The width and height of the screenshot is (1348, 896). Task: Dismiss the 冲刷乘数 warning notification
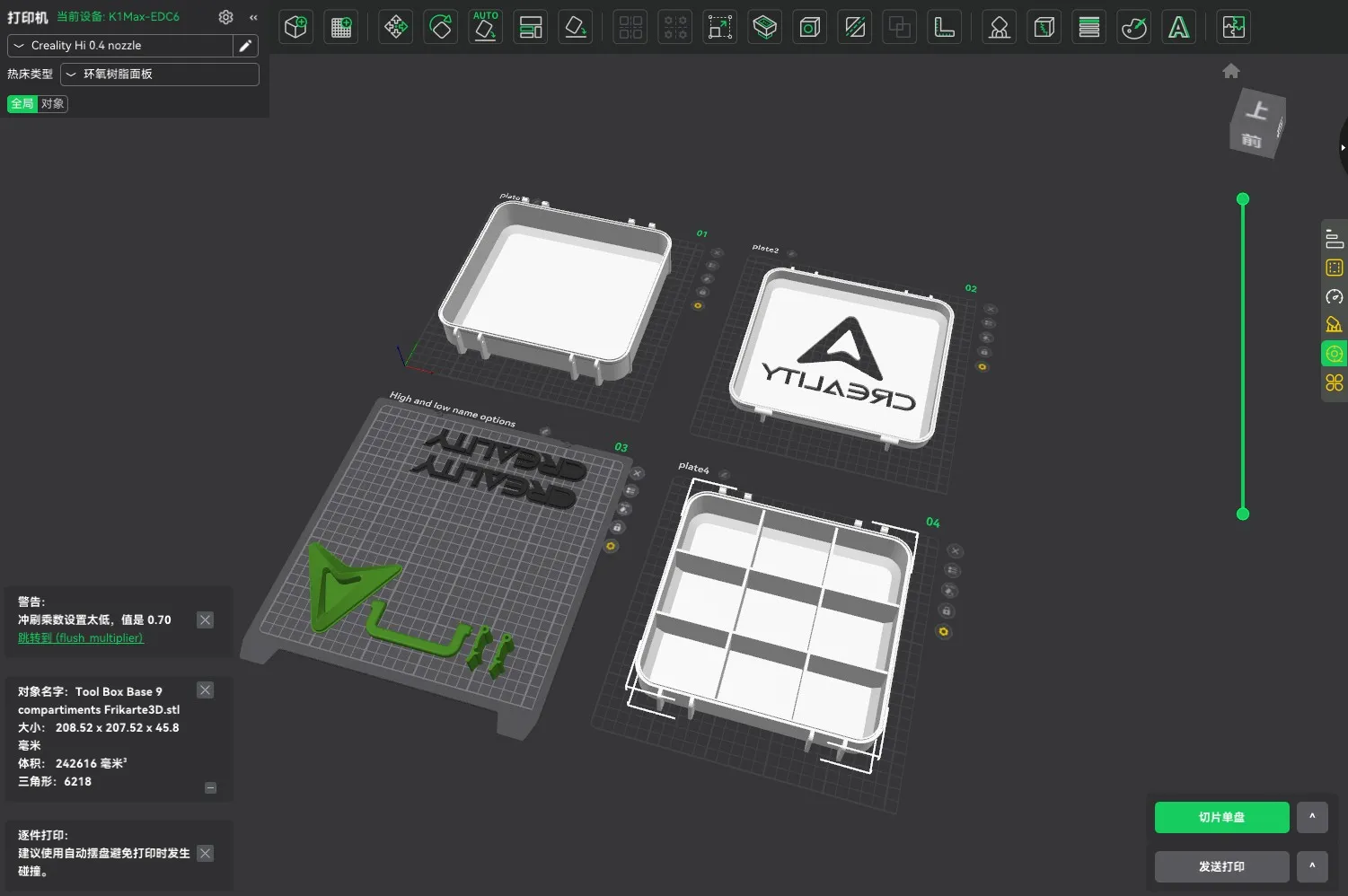(x=206, y=619)
